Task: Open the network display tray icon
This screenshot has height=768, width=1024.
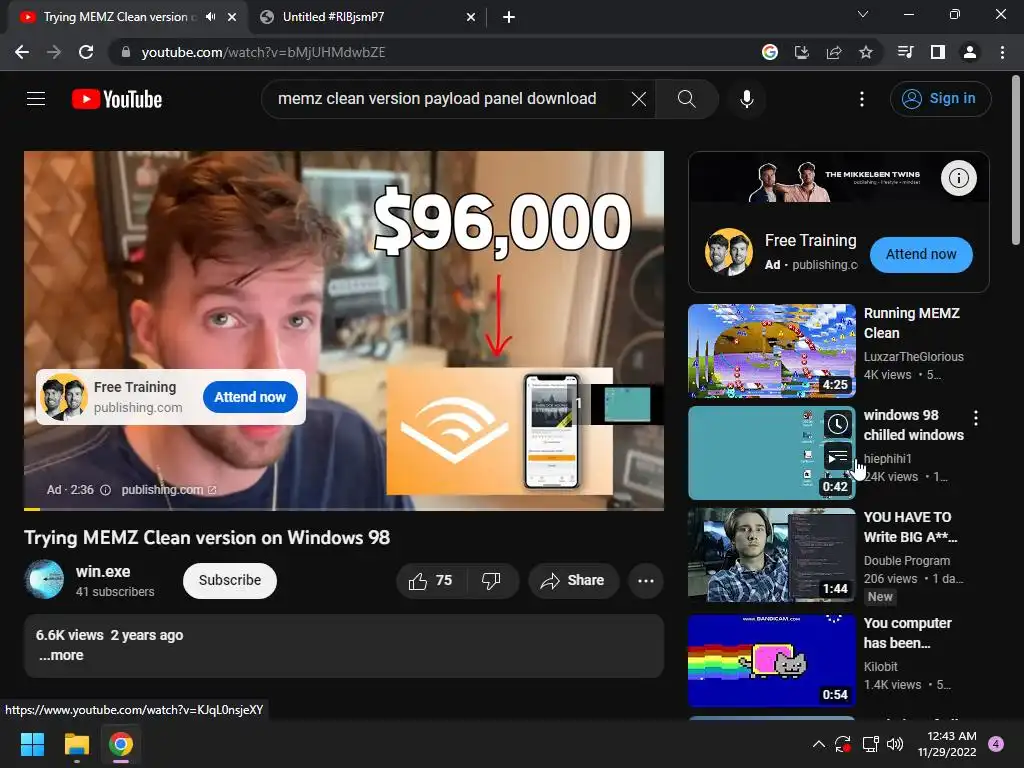Action: click(x=870, y=744)
